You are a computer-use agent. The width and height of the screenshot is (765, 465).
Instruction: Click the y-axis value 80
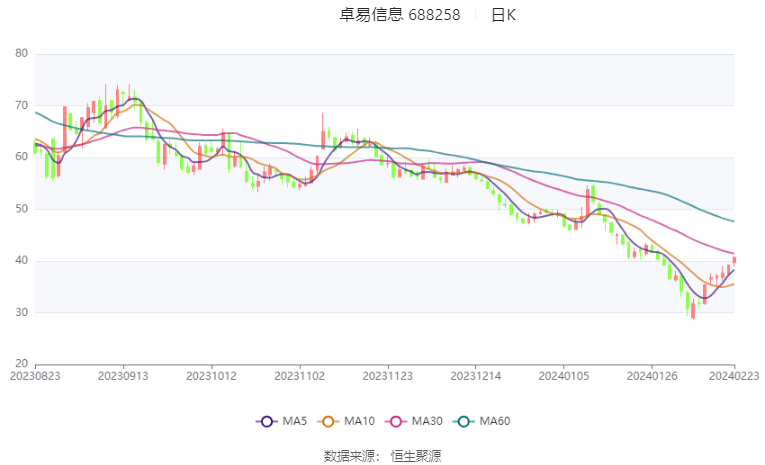pos(21,53)
